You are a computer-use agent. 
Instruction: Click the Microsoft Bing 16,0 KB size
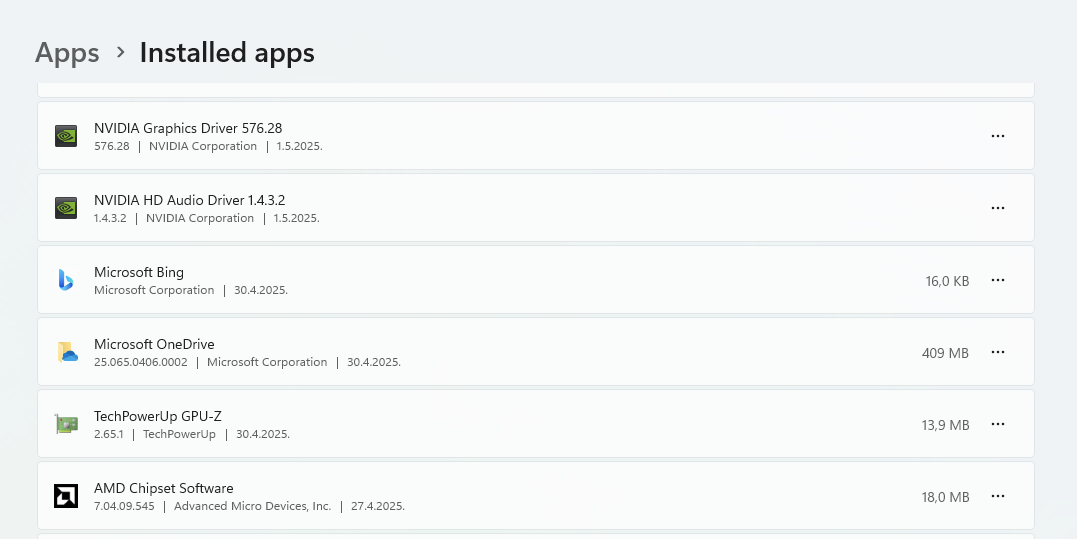947,281
